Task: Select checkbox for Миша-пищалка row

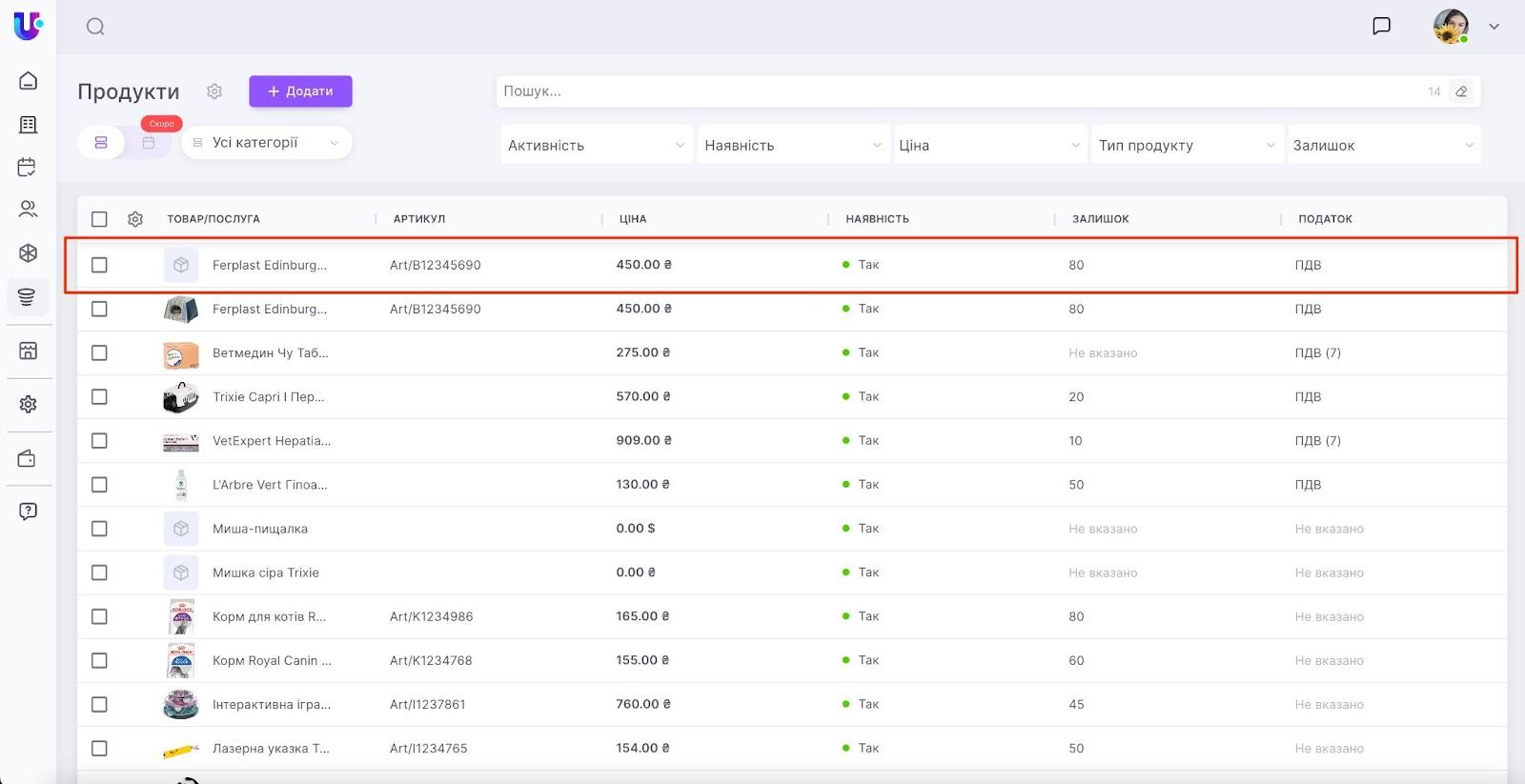Action: tap(99, 529)
